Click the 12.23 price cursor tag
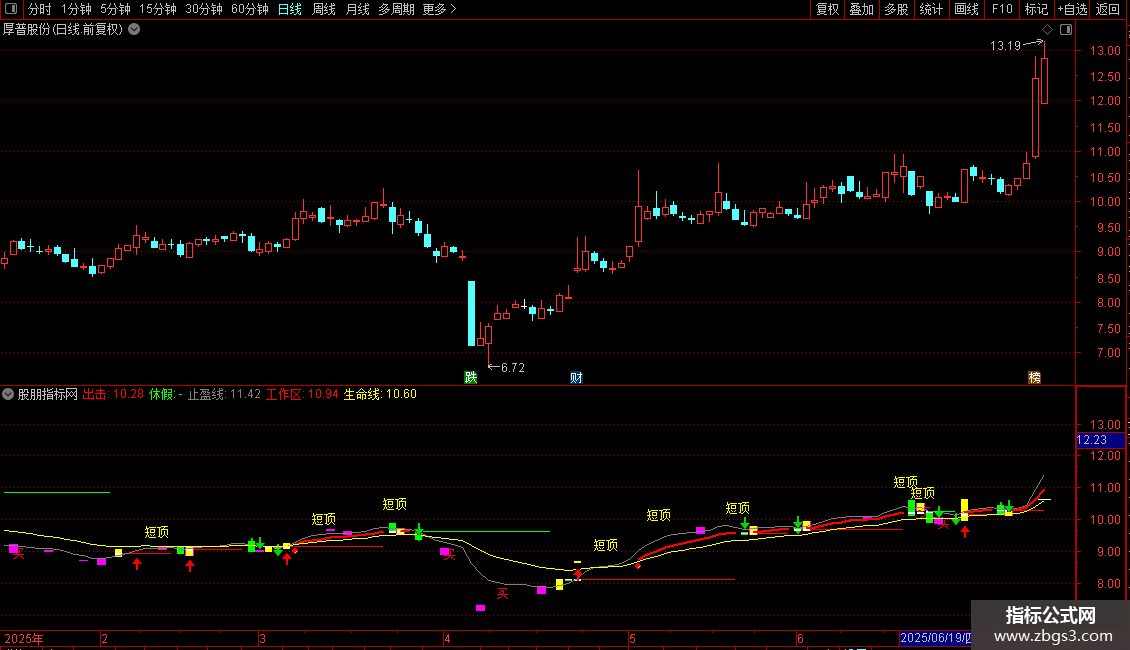The width and height of the screenshot is (1130, 650). [1100, 440]
